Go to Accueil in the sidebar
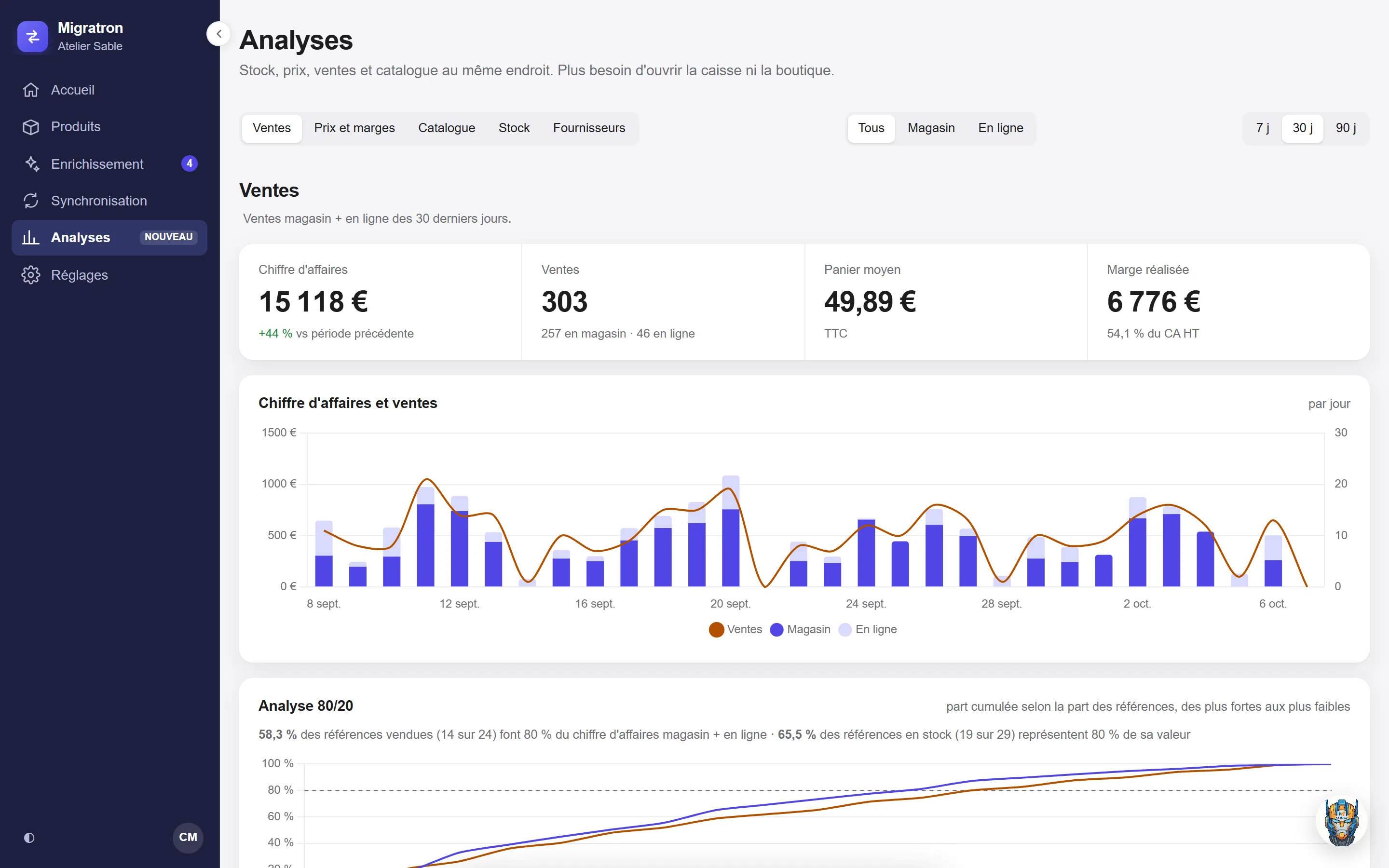 (109, 90)
